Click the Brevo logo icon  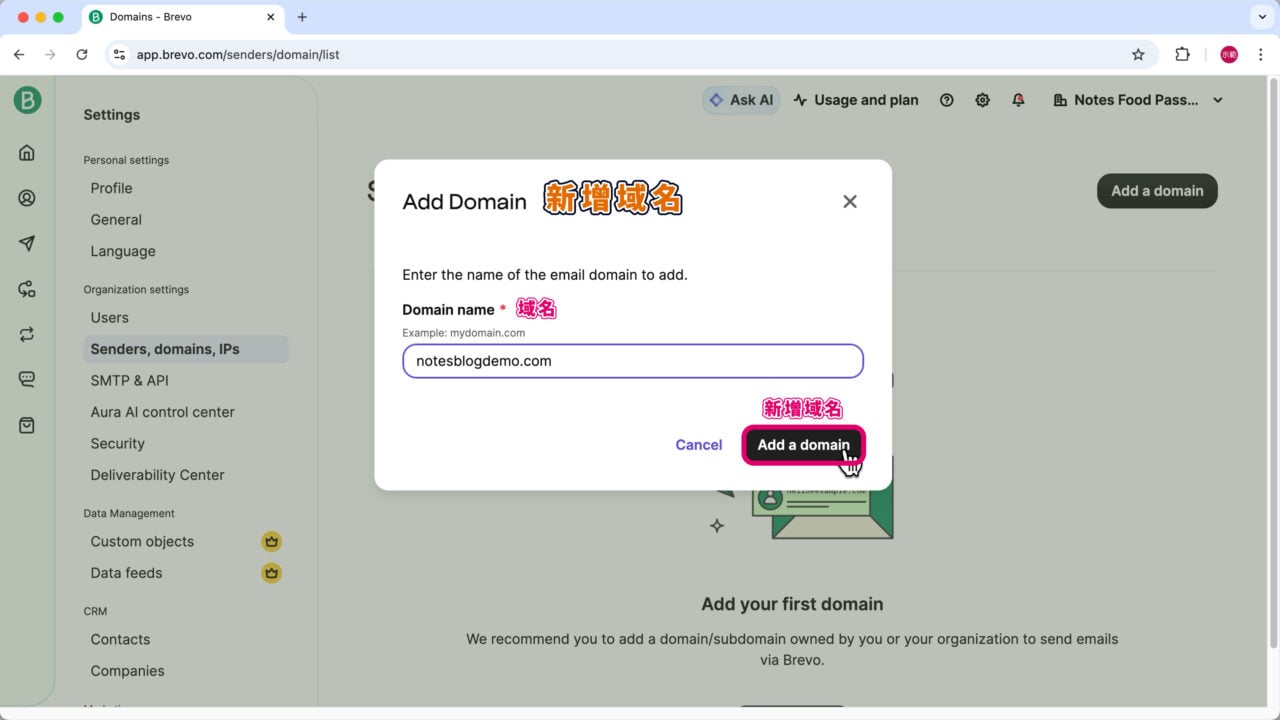[x=27, y=100]
